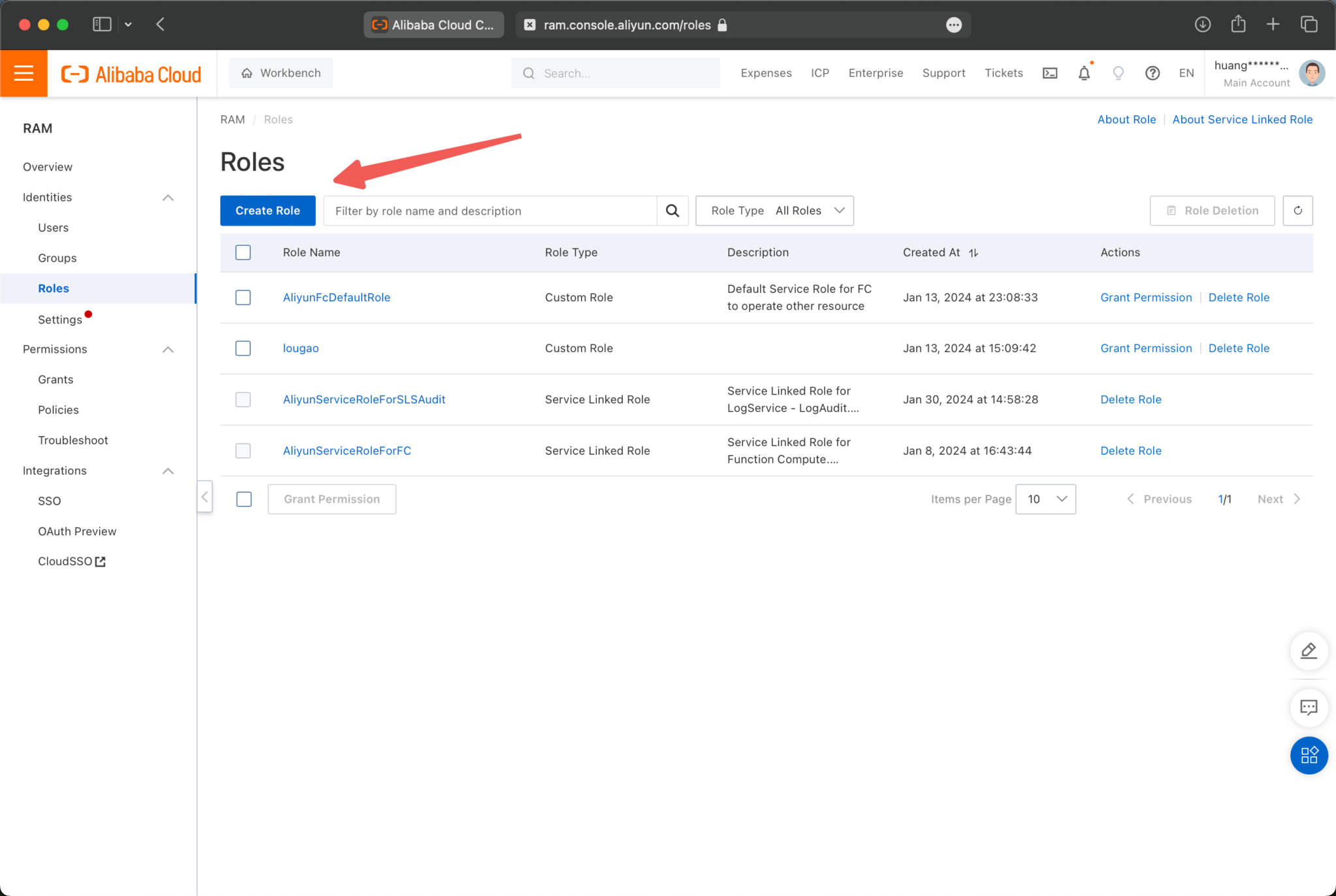Screen dimensions: 1336x896
Task: Open Expenses menu
Action: [766, 73]
